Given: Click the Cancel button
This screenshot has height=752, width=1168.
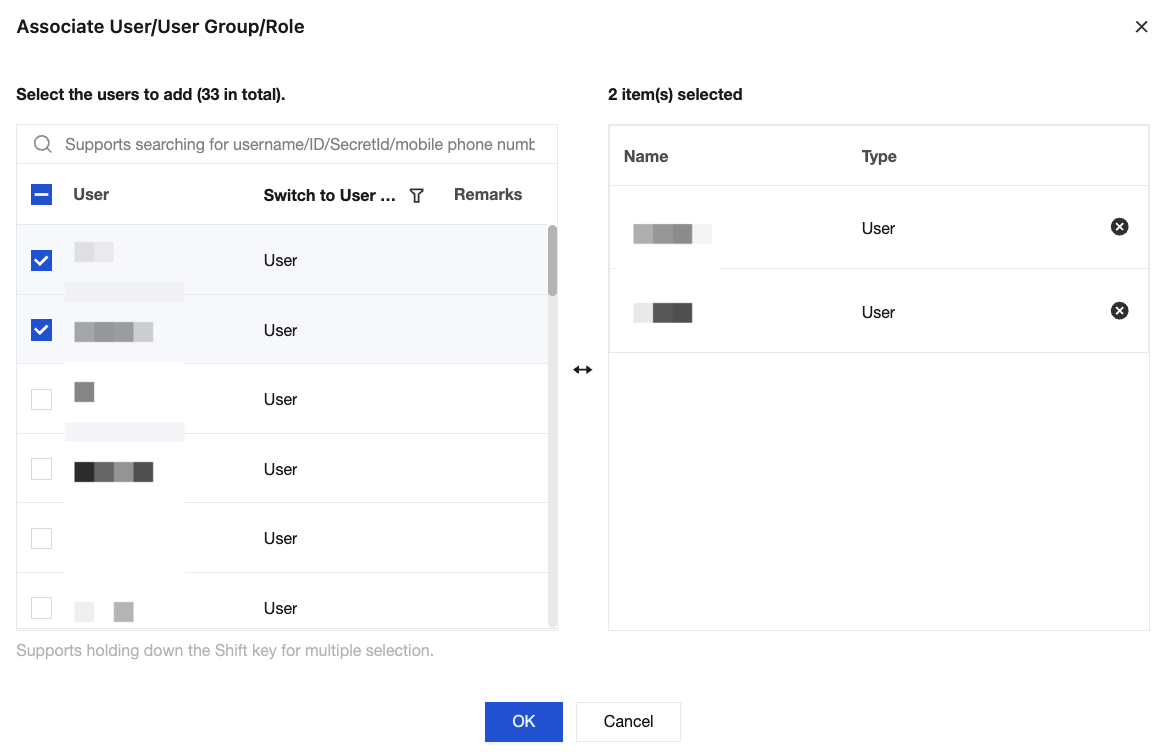Looking at the screenshot, I should point(628,721).
